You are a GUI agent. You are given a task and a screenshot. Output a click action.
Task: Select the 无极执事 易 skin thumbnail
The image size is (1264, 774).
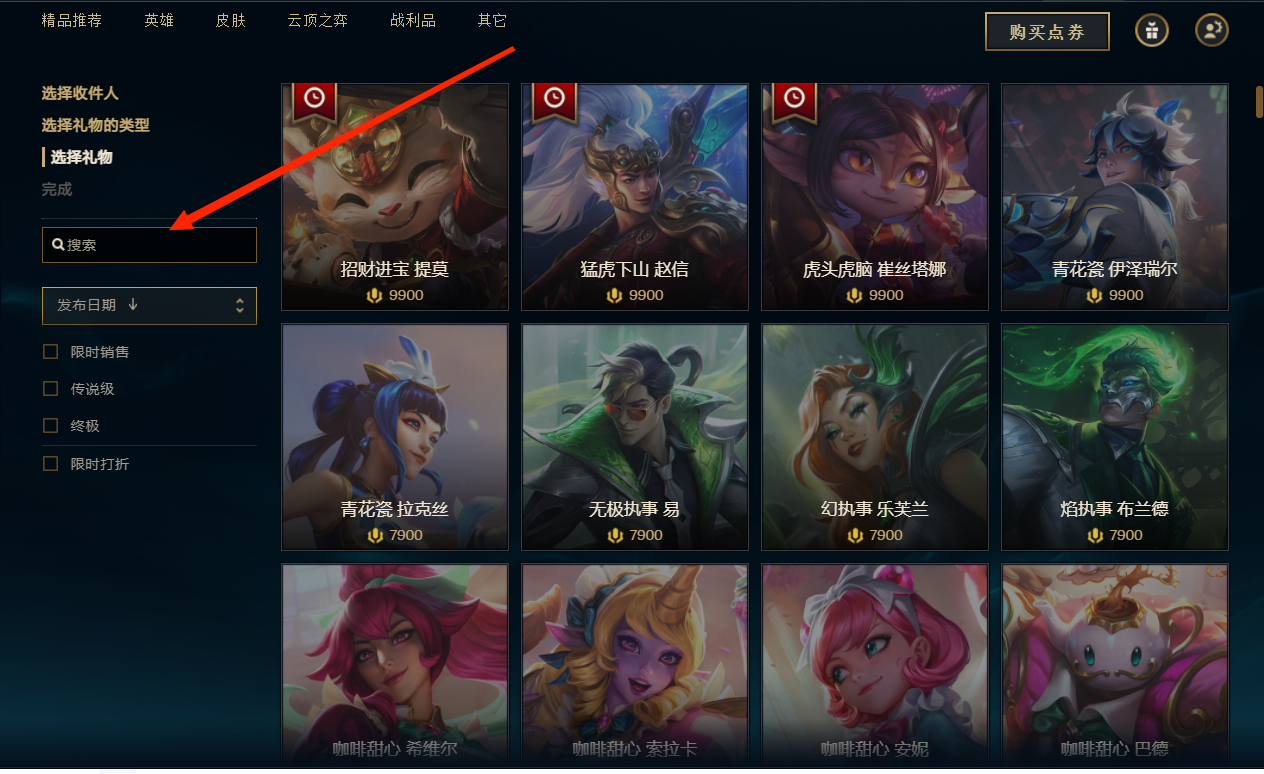pos(635,437)
